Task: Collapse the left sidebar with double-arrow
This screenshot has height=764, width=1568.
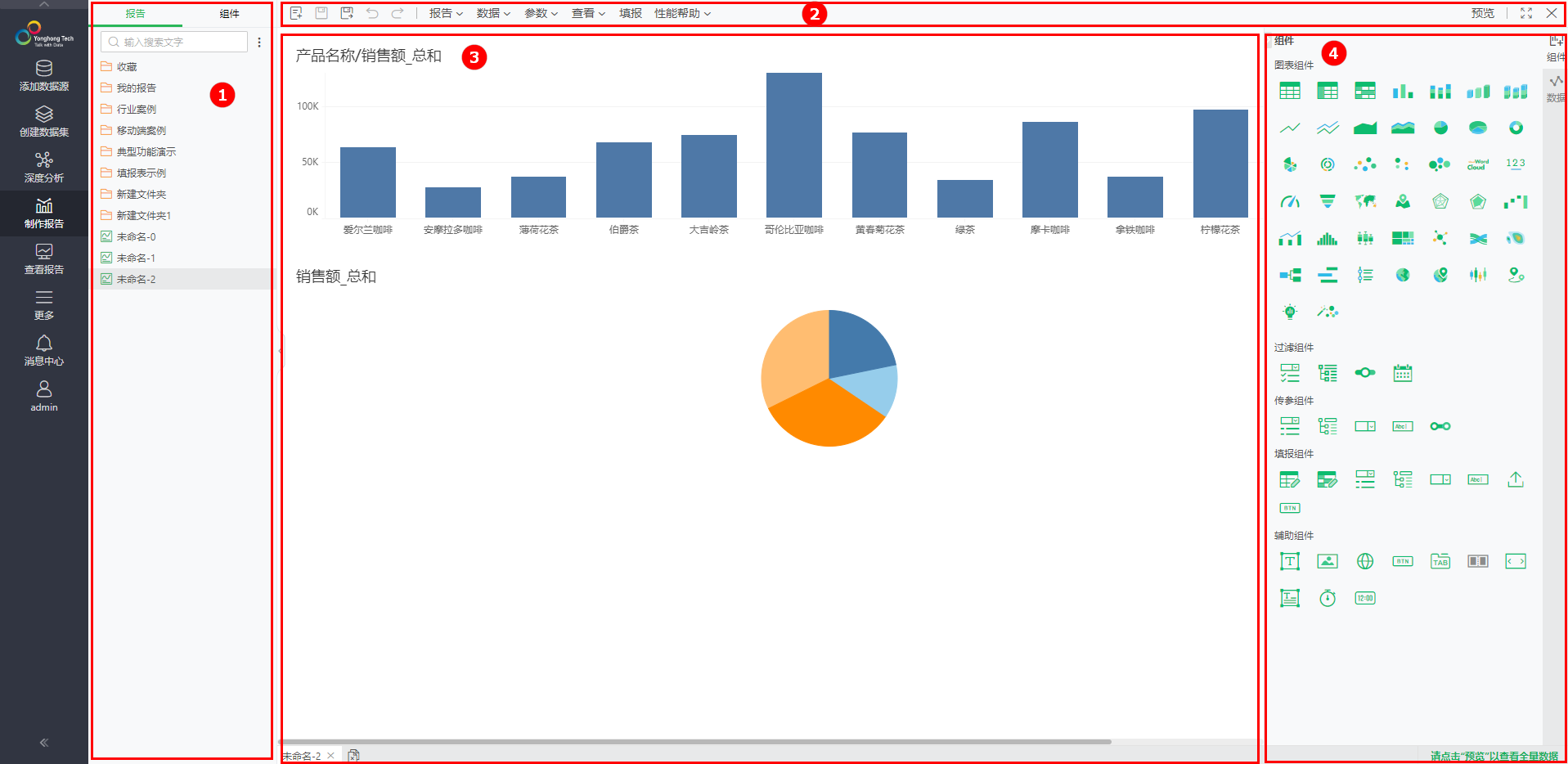Action: 44,743
